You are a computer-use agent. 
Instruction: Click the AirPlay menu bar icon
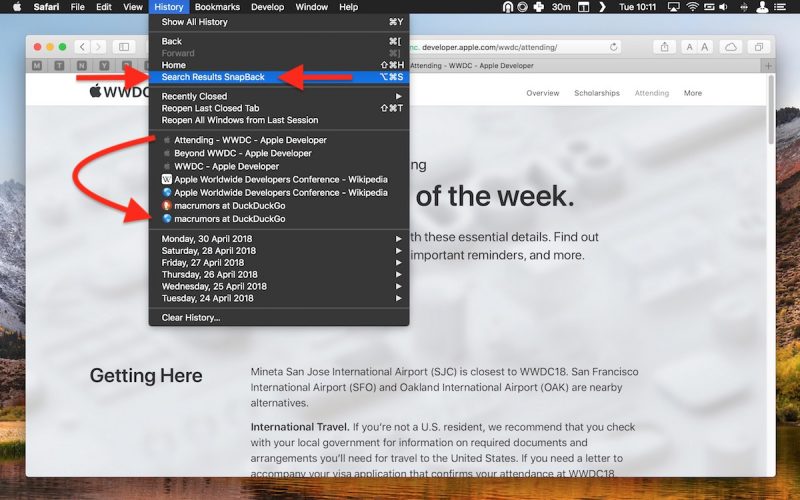pyautogui.click(x=673, y=7)
